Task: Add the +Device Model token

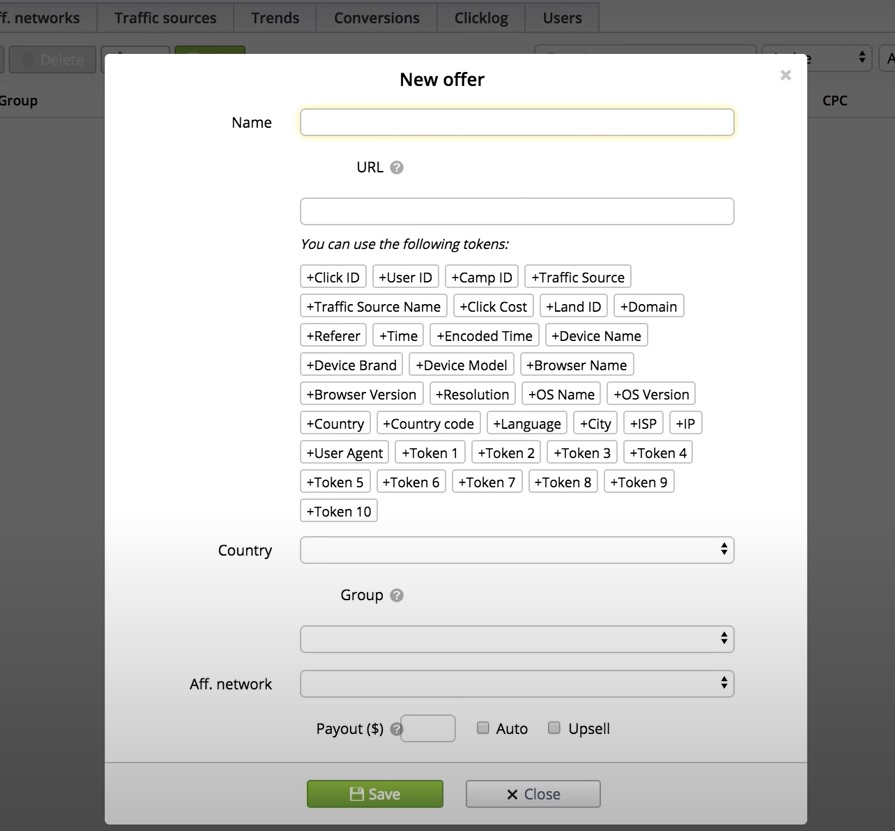Action: (461, 365)
